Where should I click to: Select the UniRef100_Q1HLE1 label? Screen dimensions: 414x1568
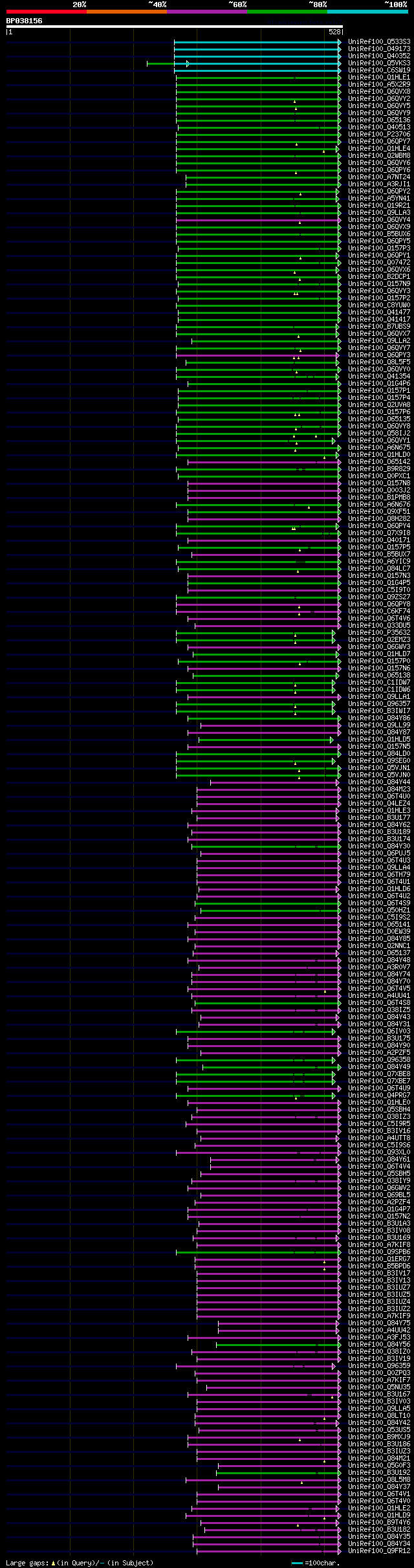379,77
